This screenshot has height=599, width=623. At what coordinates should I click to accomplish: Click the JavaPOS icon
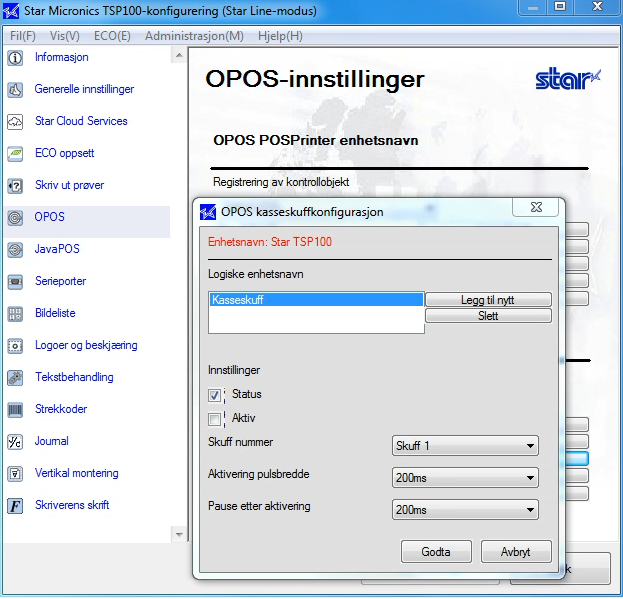[x=15, y=250]
